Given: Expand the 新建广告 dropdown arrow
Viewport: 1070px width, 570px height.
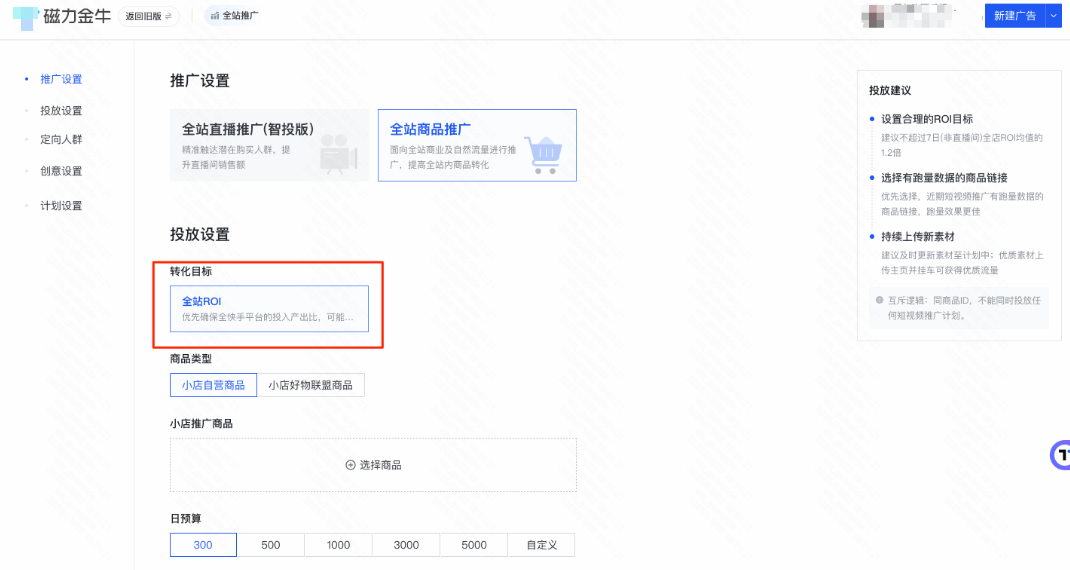Looking at the screenshot, I should tap(1054, 16).
